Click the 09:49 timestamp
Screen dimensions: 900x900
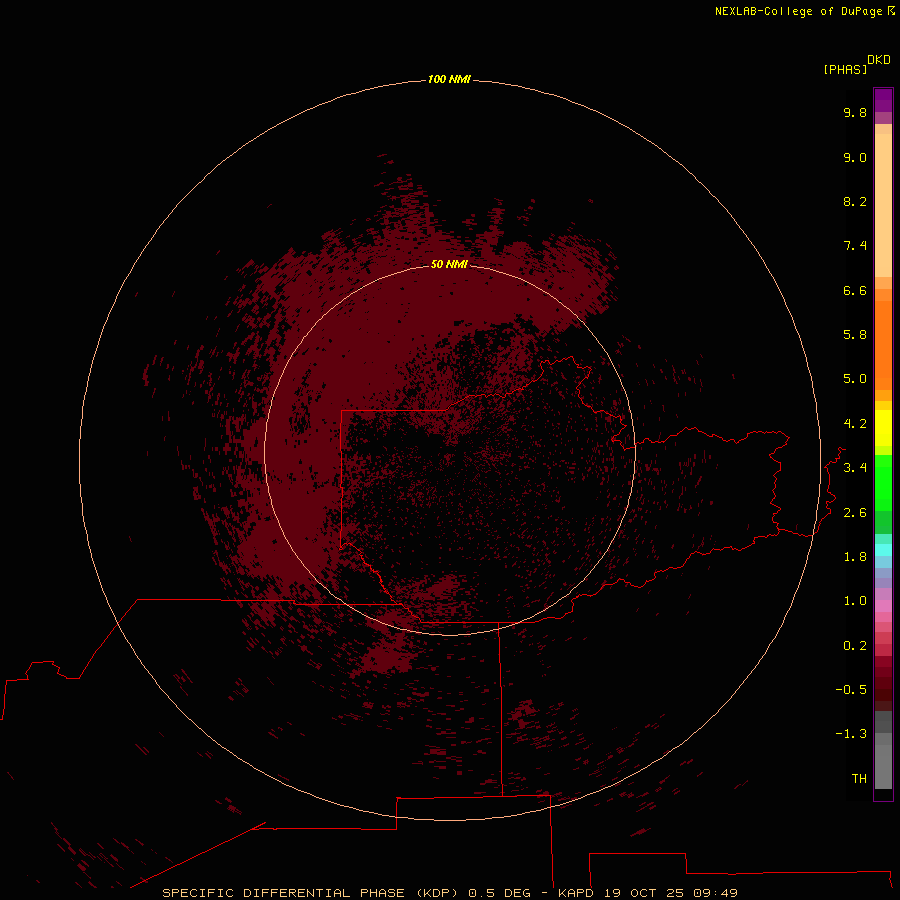tap(715, 893)
